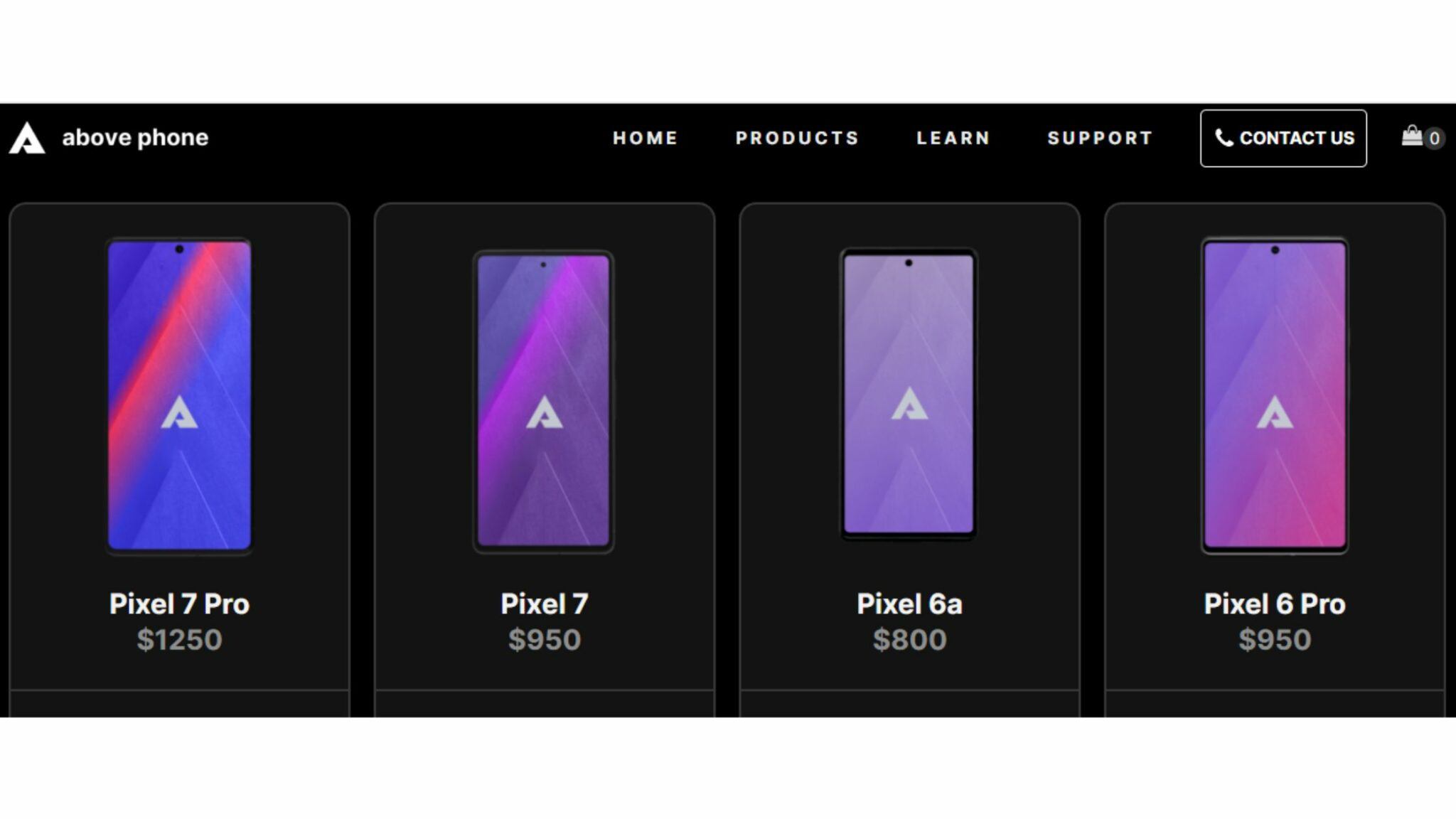Click the $1250 price under Pixel 7 Pro

[179, 641]
